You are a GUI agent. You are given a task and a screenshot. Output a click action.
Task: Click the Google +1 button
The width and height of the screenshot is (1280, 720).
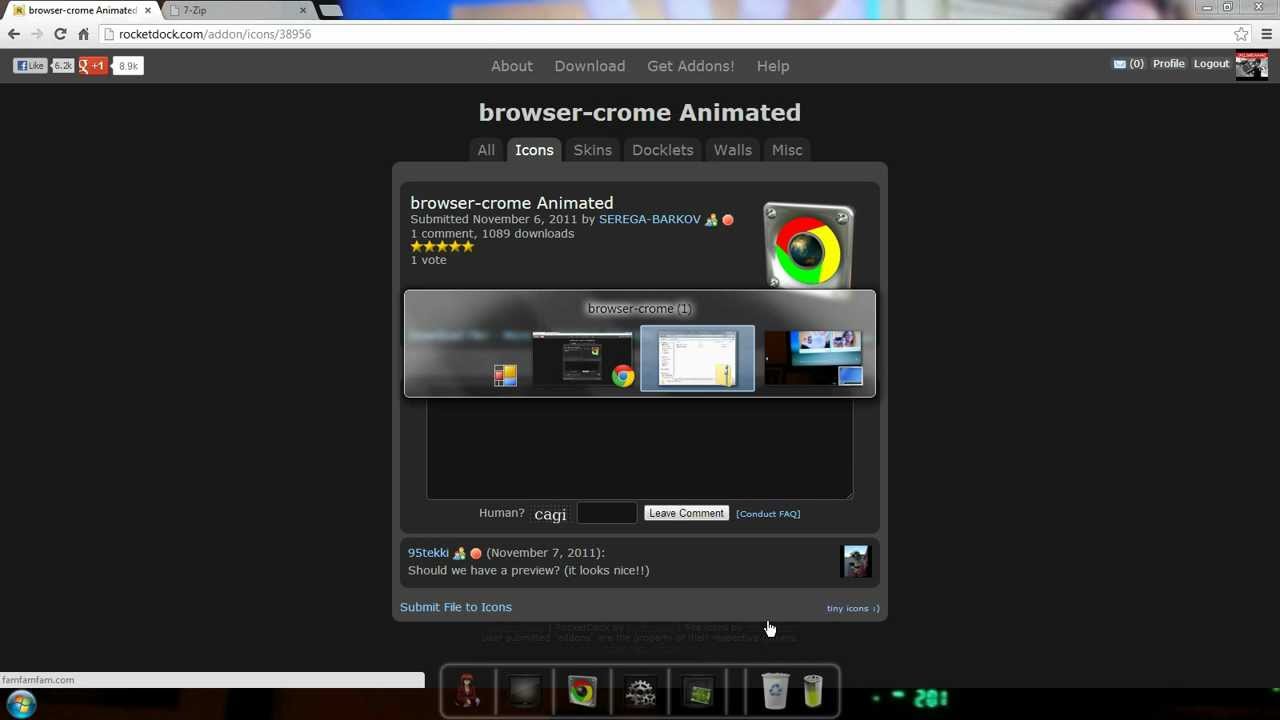click(93, 66)
